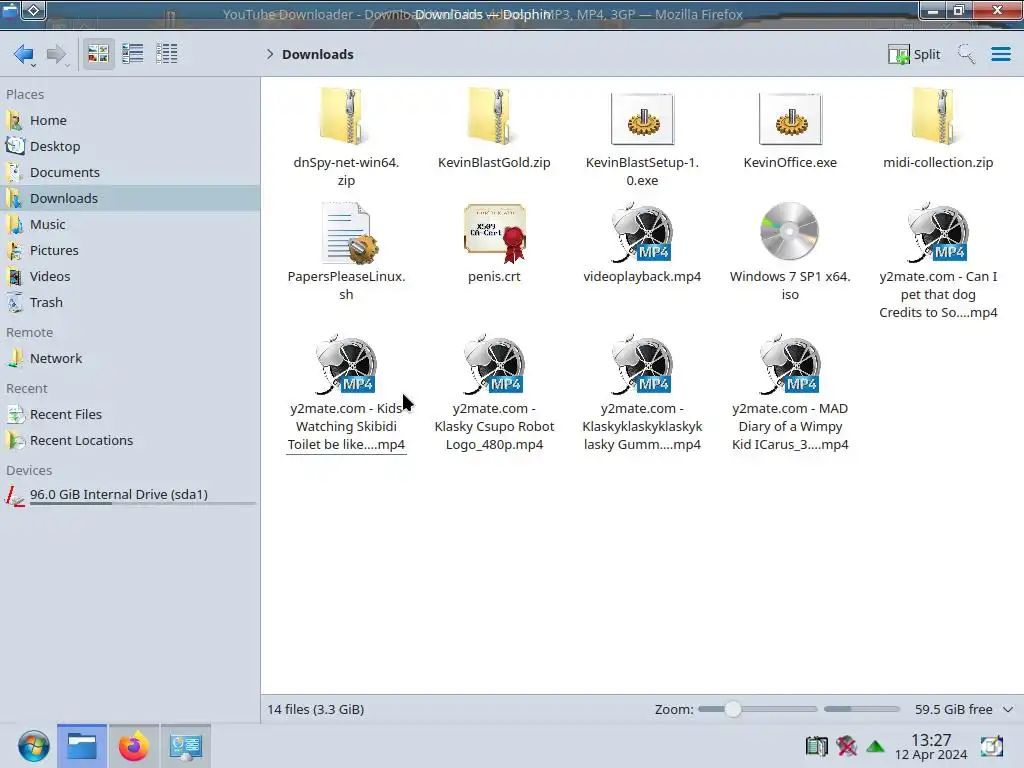The height and width of the screenshot is (768, 1024).
Task: Select the 'Can I pet that dog' mp4 icon
Action: pos(938,232)
